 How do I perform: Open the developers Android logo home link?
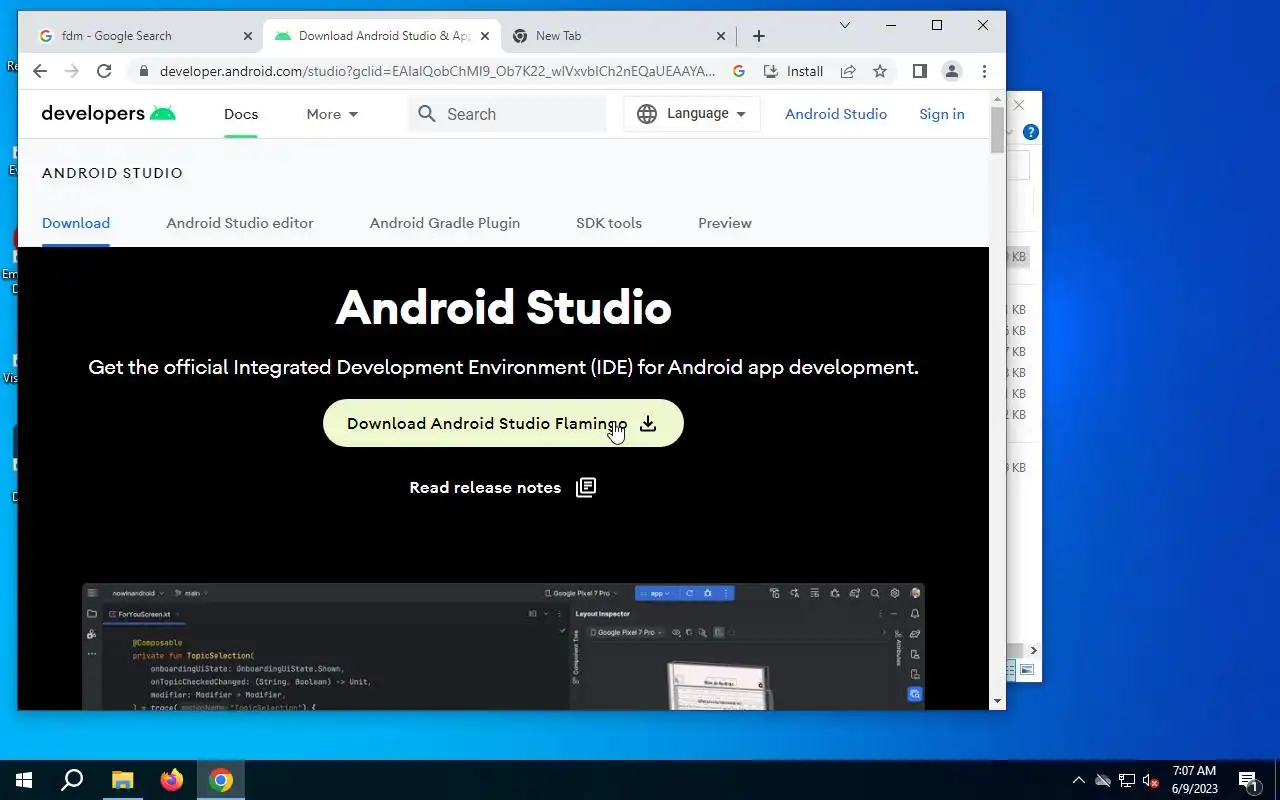click(x=108, y=114)
